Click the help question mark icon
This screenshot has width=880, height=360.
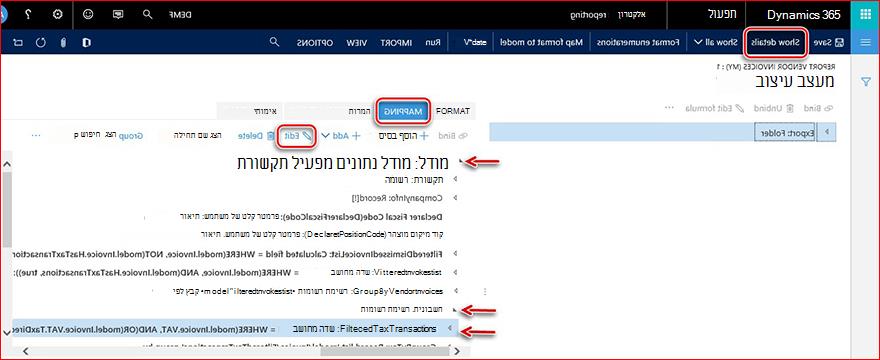(28, 15)
